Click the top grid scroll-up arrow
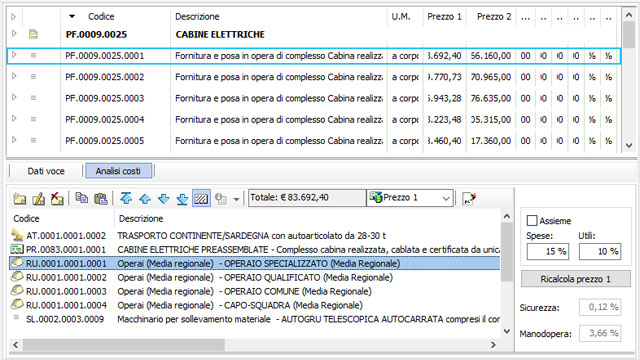This screenshot has height=360, width=640. (x=629, y=15)
